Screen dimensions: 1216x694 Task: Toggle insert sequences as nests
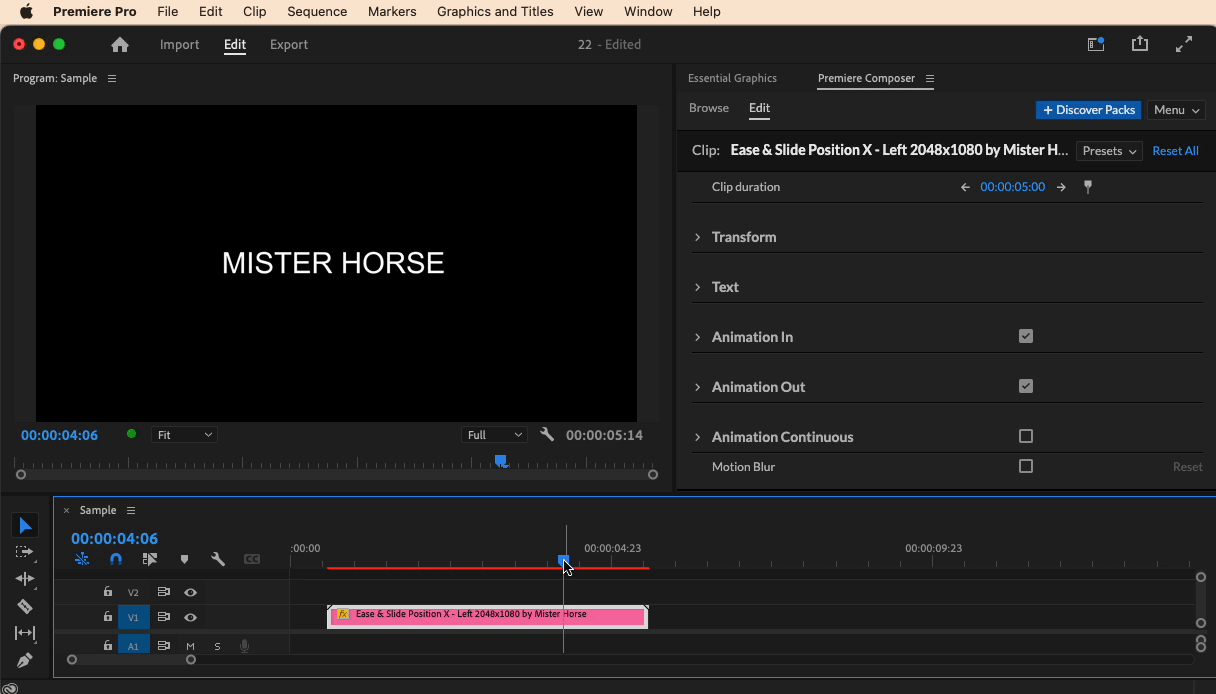click(82, 560)
